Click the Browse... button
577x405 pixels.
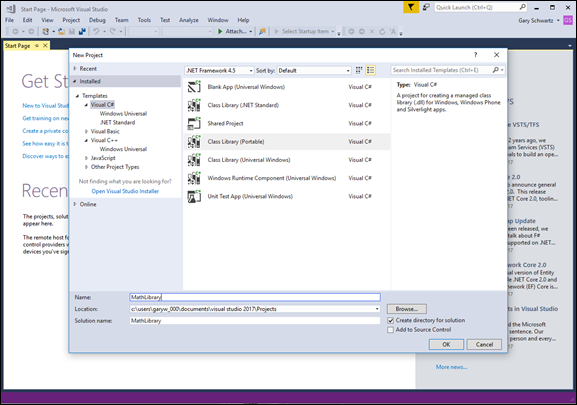pos(407,309)
